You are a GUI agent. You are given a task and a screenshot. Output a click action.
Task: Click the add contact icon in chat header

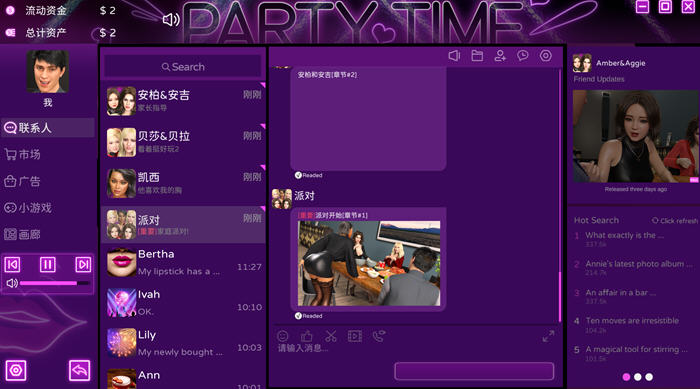(500, 56)
